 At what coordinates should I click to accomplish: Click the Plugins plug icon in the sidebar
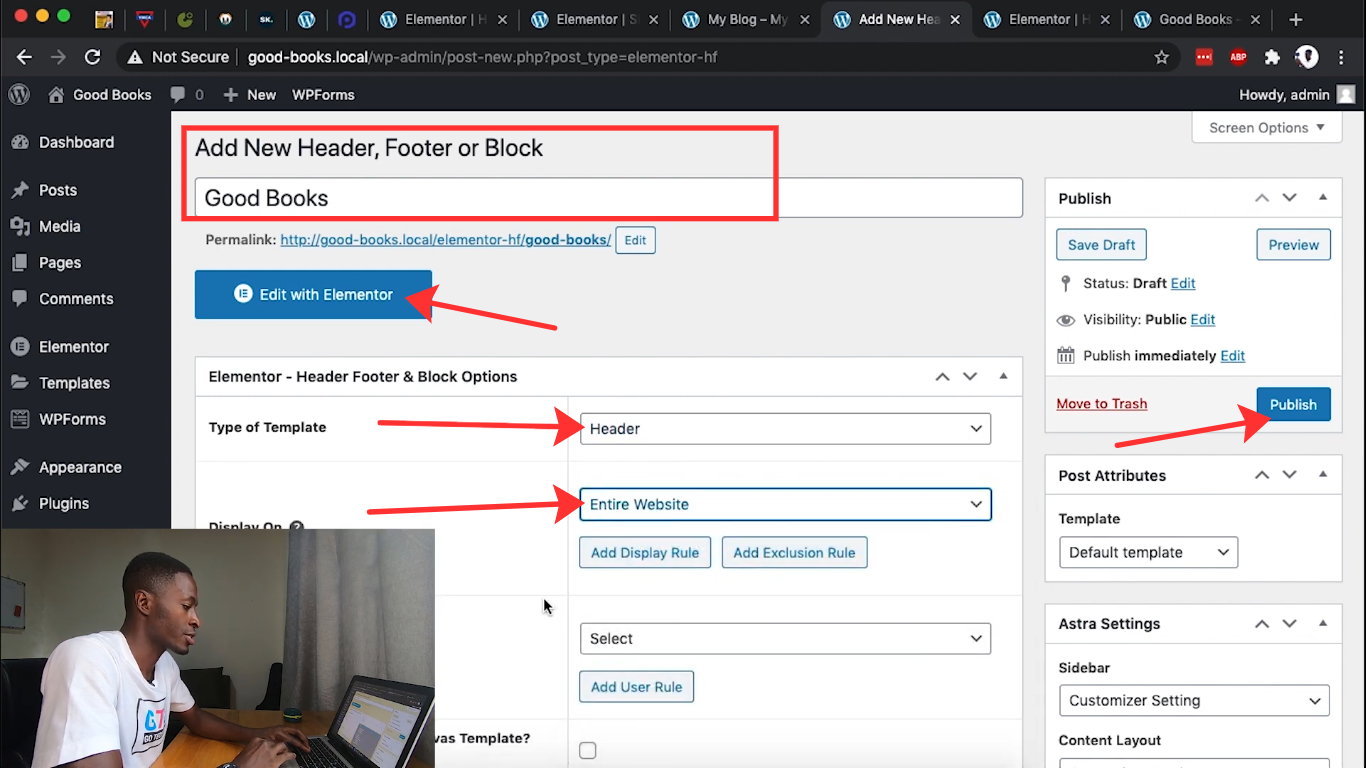coord(19,503)
